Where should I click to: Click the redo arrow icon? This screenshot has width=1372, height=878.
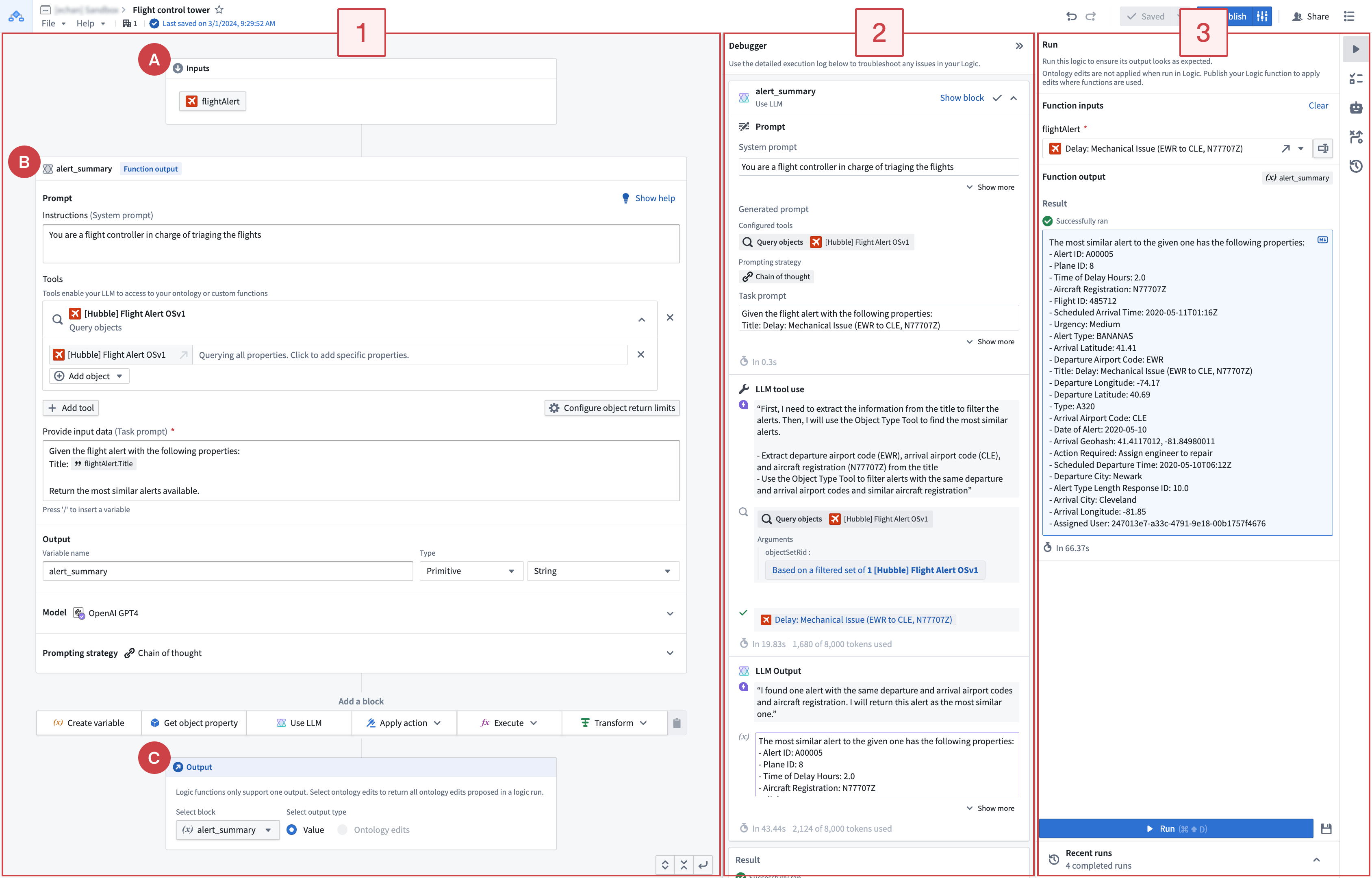[1091, 17]
